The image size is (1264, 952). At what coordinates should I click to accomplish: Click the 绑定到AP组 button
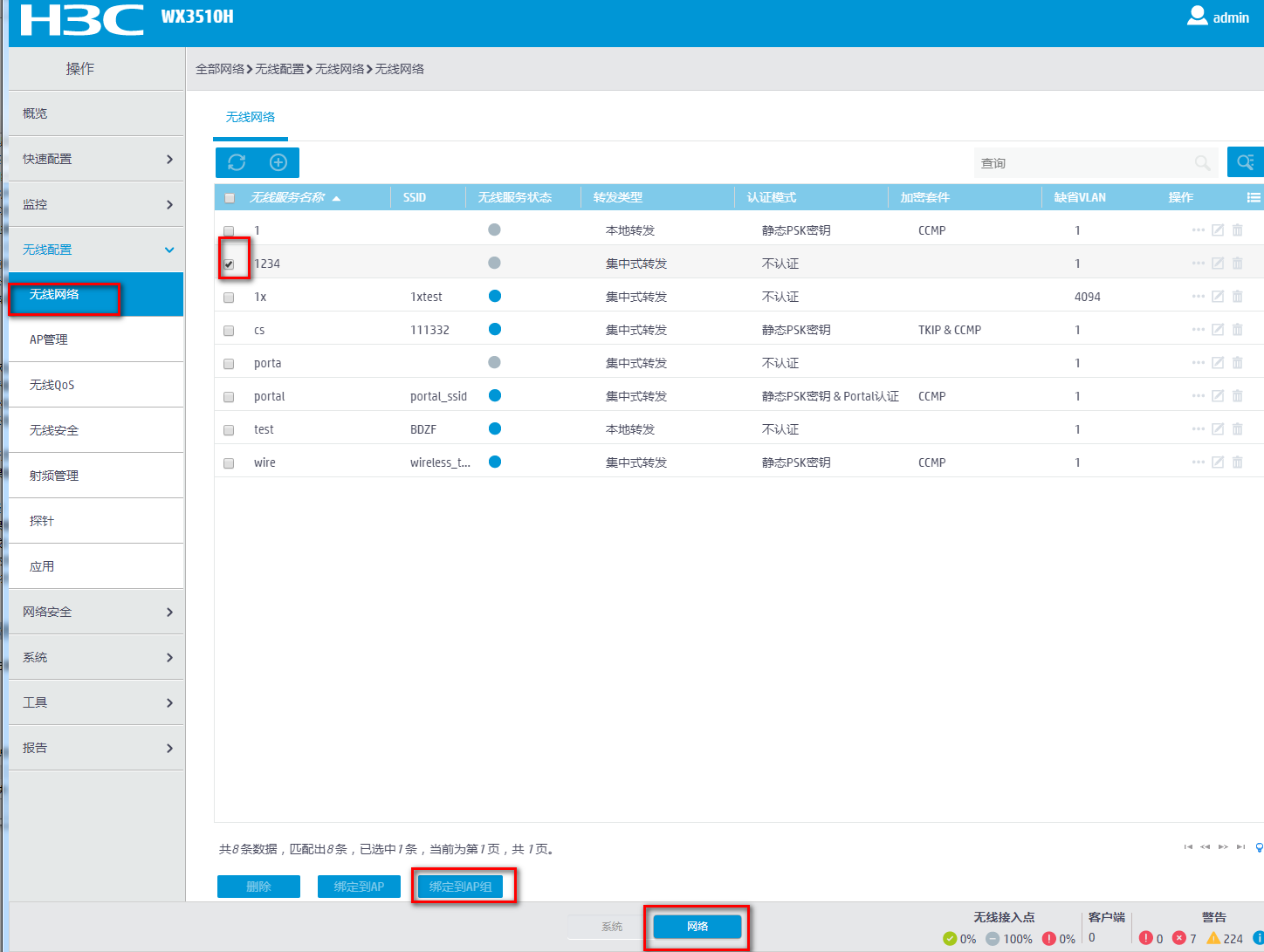(x=460, y=887)
